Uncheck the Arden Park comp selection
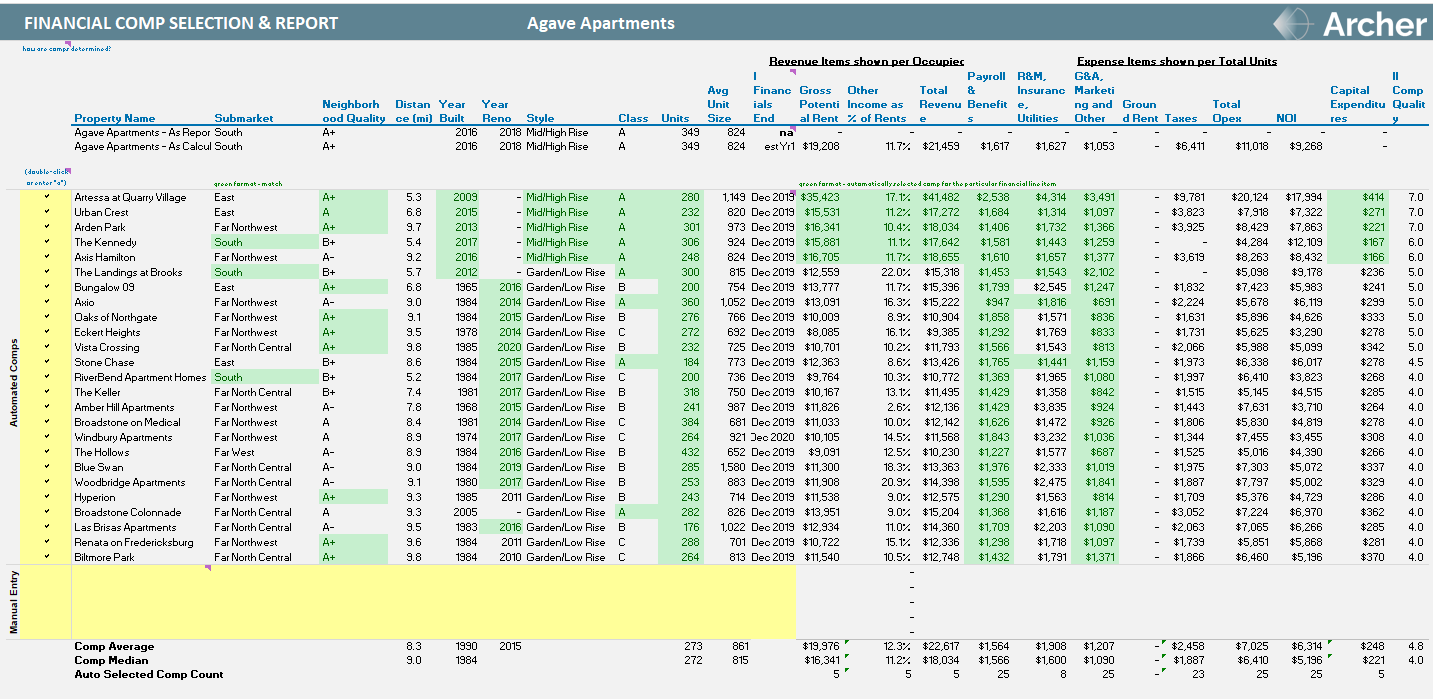 tap(46, 227)
